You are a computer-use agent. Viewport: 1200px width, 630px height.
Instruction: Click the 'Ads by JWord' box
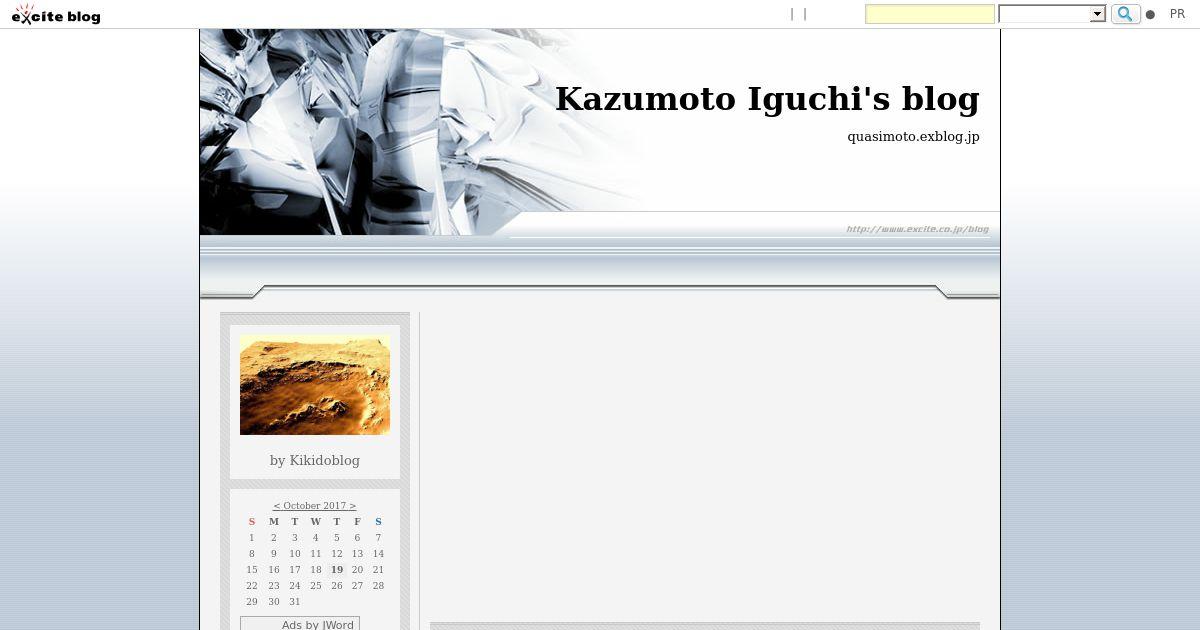pos(300,624)
